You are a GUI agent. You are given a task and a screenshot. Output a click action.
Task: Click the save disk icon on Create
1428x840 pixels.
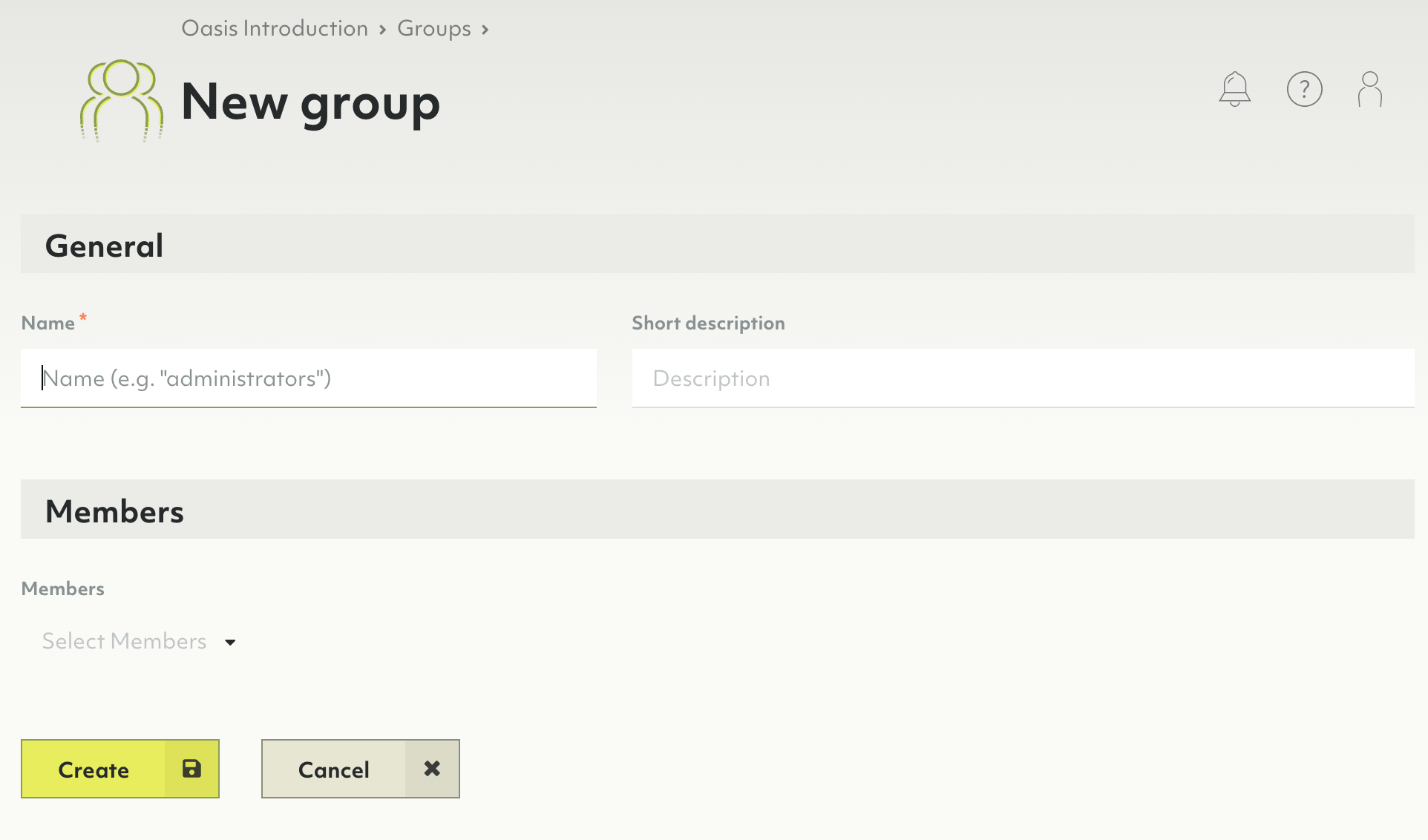191,769
